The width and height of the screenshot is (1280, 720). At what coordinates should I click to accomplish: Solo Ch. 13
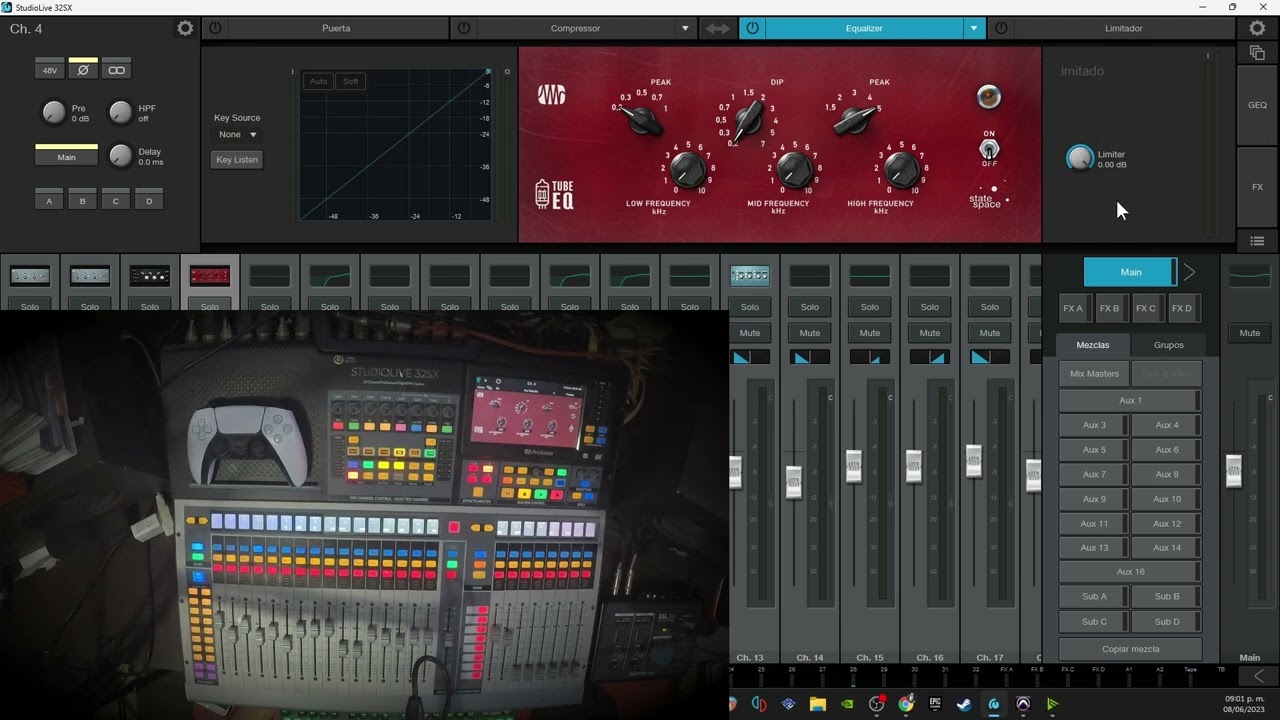coord(749,306)
